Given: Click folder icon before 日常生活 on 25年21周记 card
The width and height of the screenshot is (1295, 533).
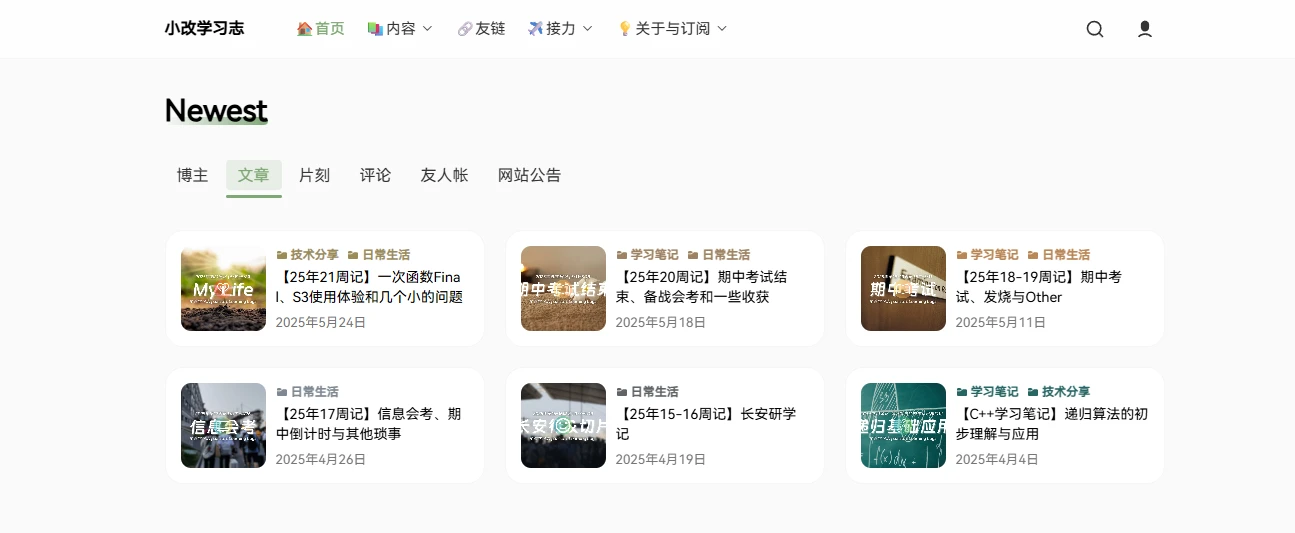Looking at the screenshot, I should click(353, 255).
